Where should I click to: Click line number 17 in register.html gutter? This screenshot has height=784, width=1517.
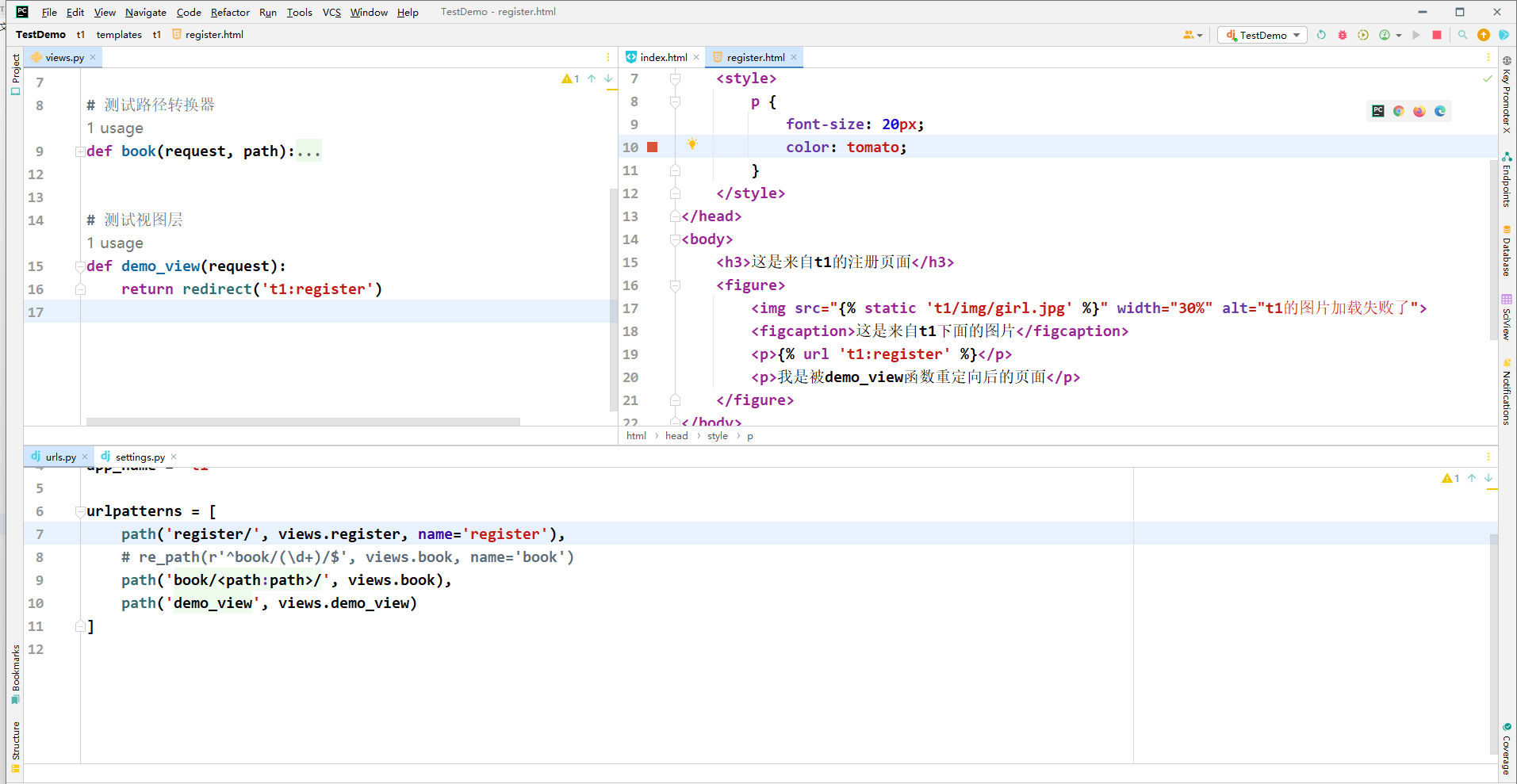coord(630,308)
